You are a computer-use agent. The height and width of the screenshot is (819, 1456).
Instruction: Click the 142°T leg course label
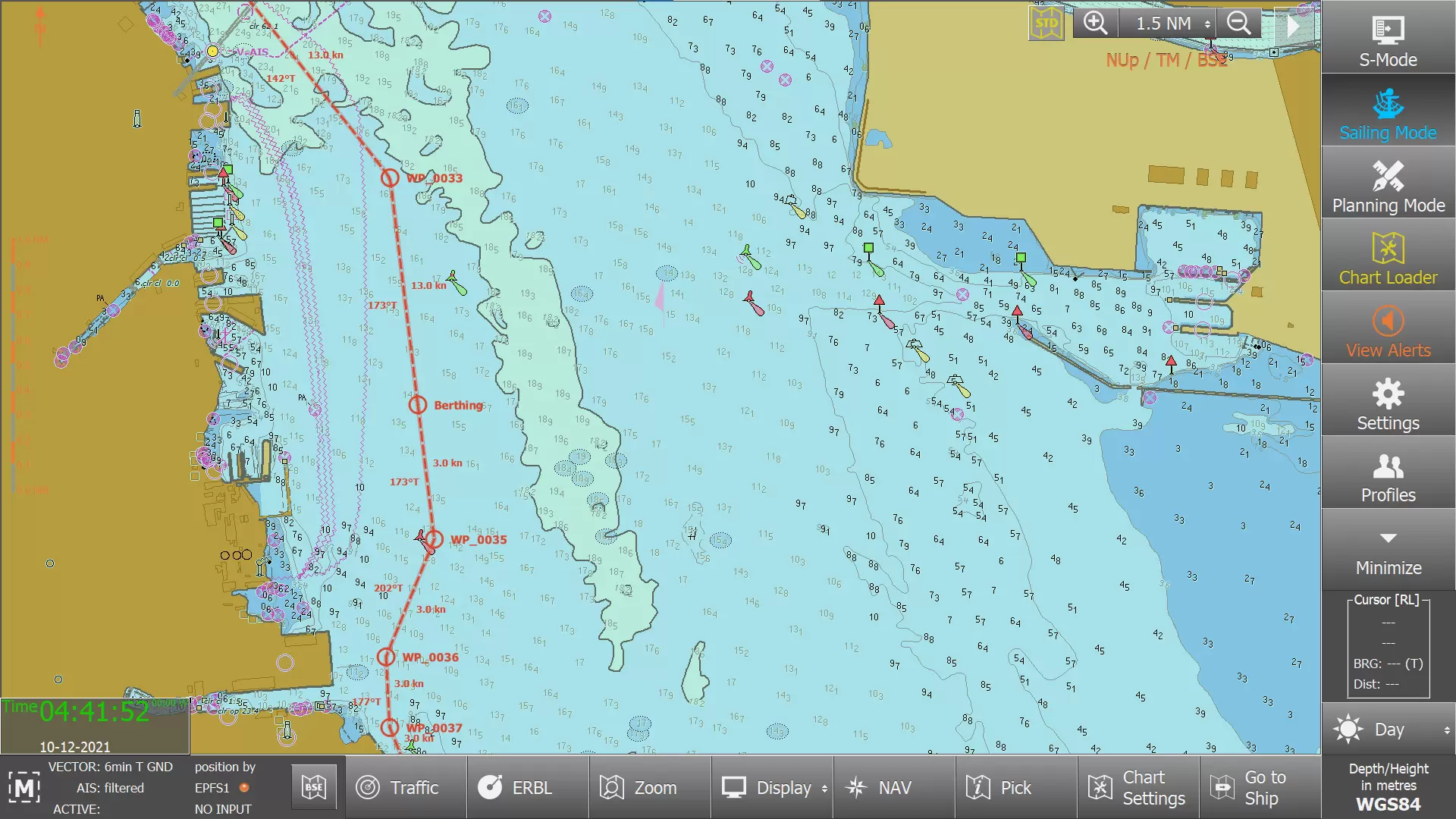coord(281,78)
